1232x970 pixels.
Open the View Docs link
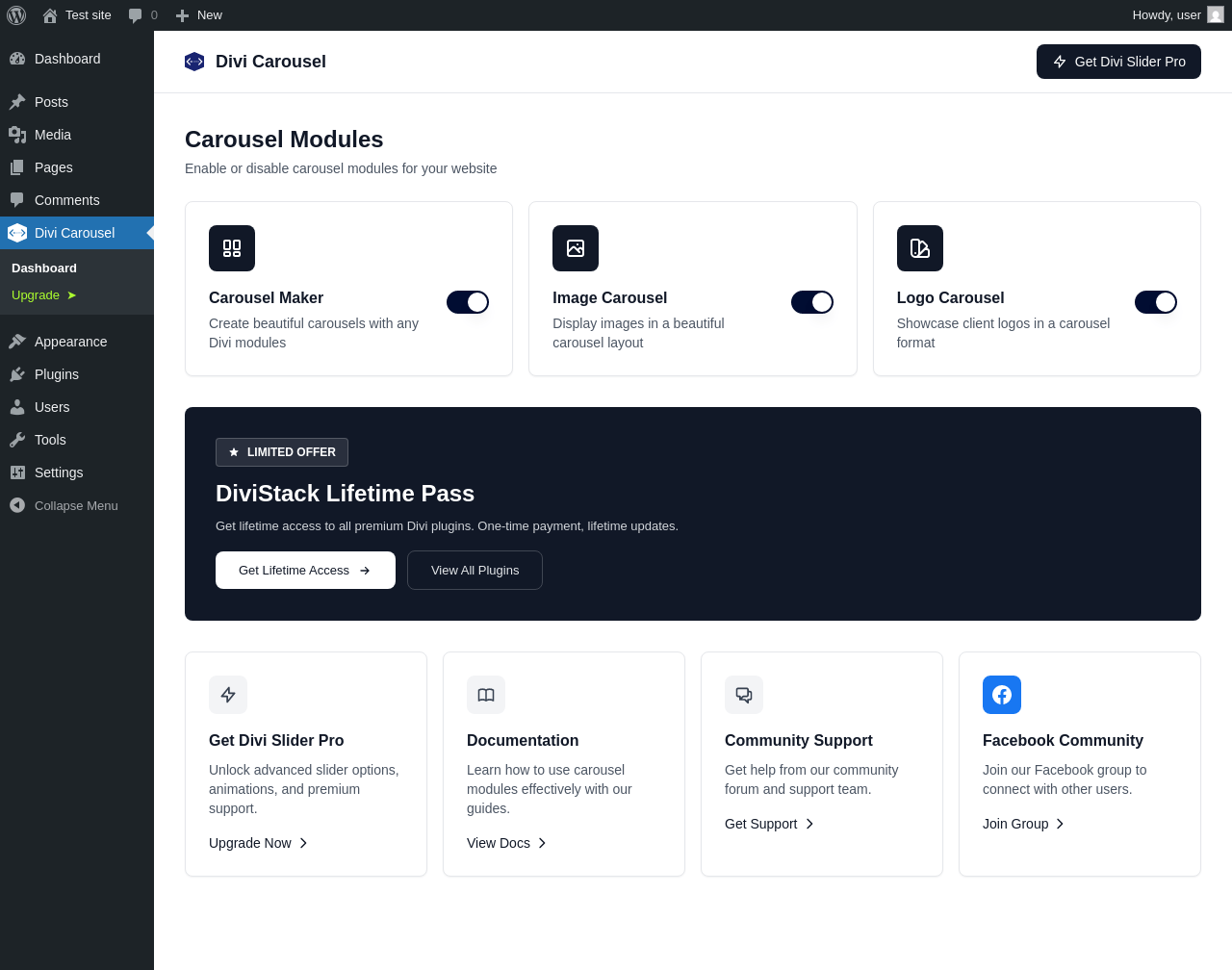tap(506, 843)
